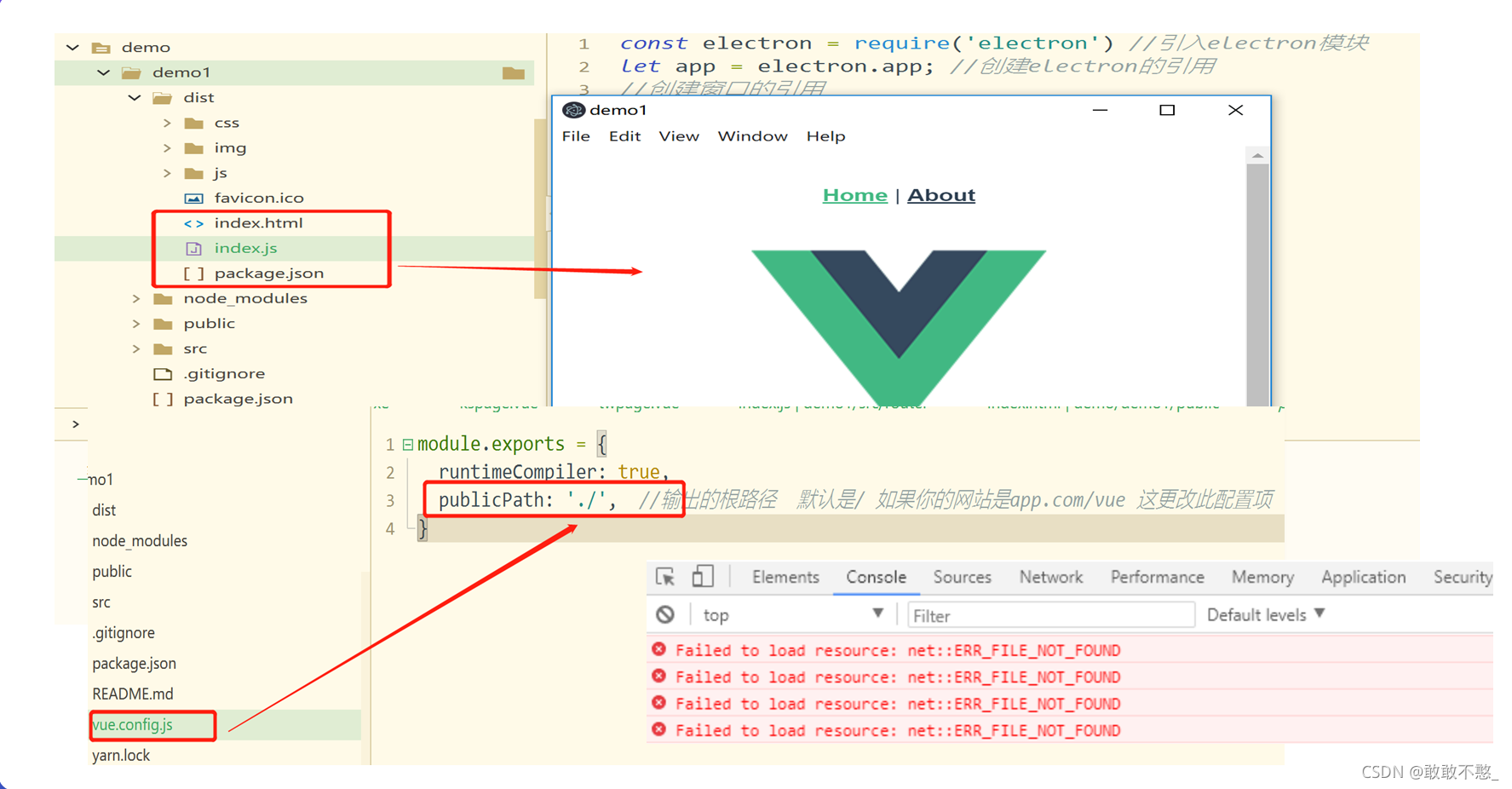Open the Edit menu in demo1 window
Image resolution: width=1512 pixels, height=789 pixels.
pos(624,136)
